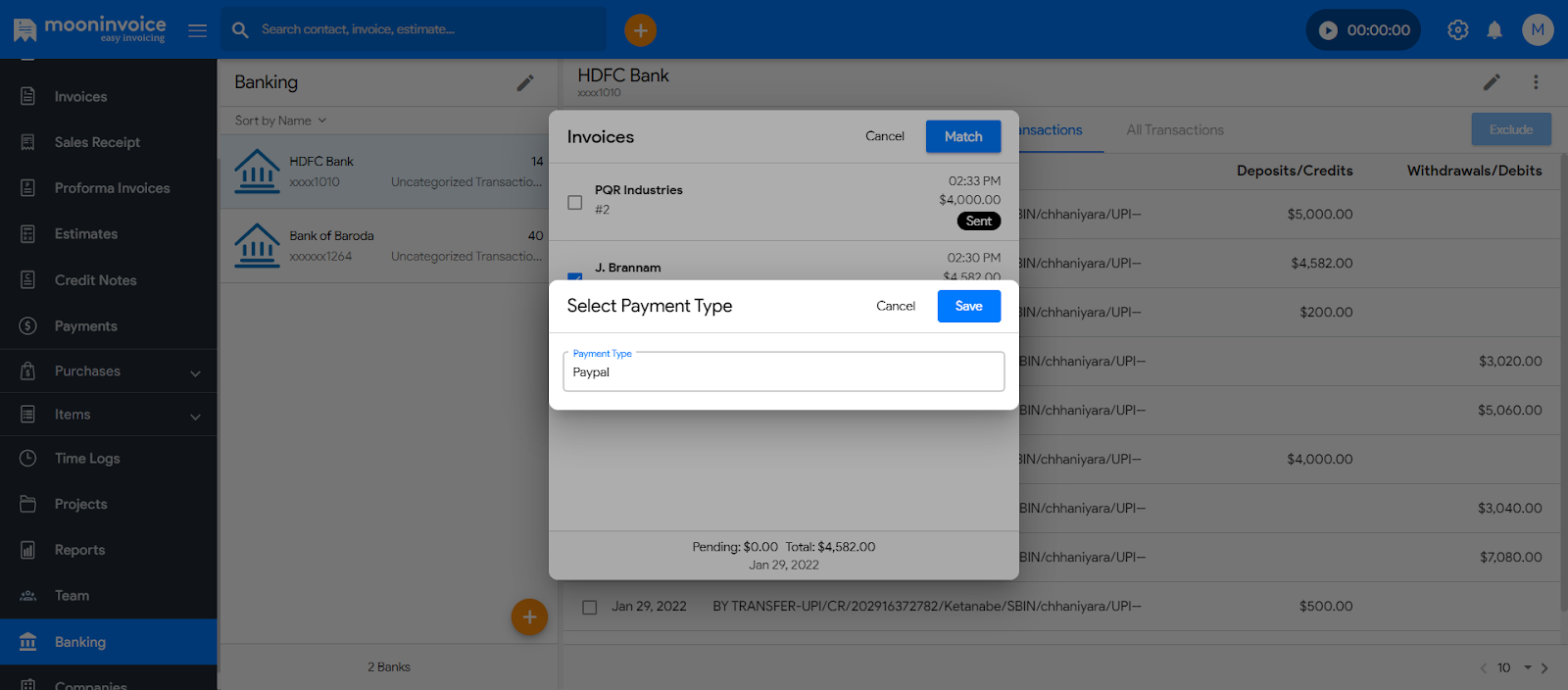The width and height of the screenshot is (1568, 690).
Task: Select the HDFC Bank account row
Action: click(388, 172)
